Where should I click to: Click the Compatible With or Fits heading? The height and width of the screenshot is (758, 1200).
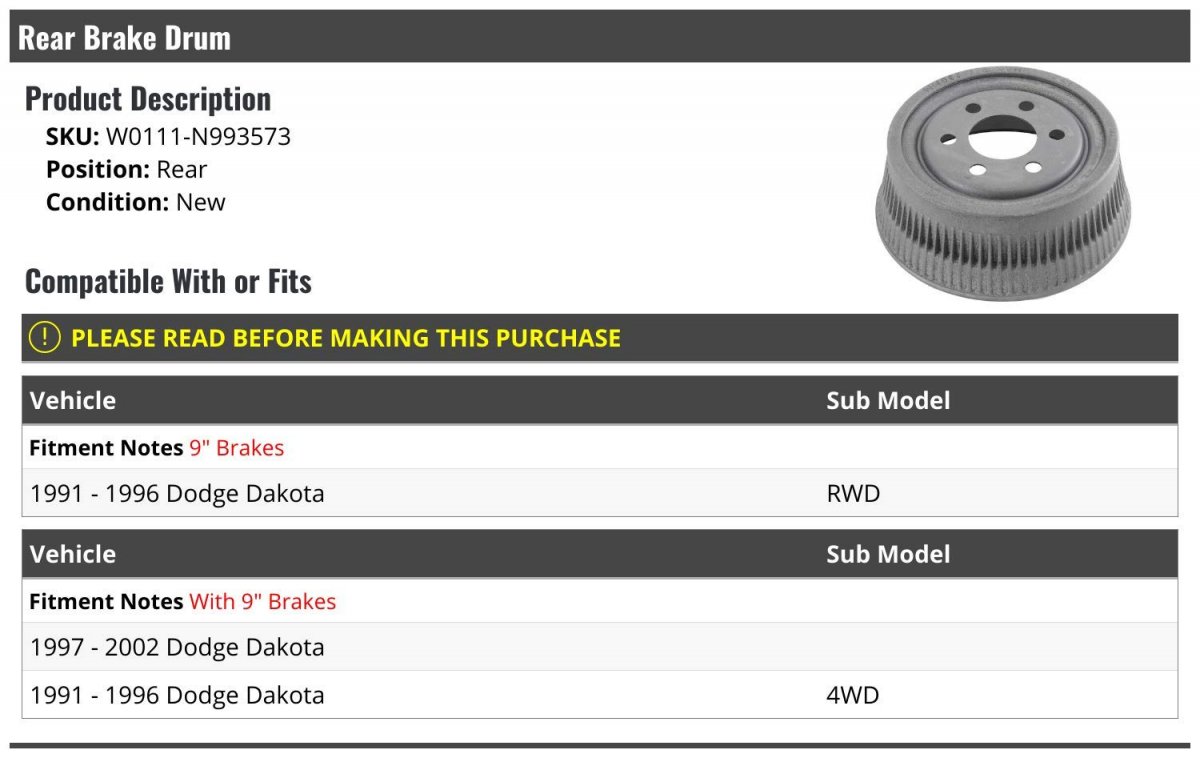point(168,282)
